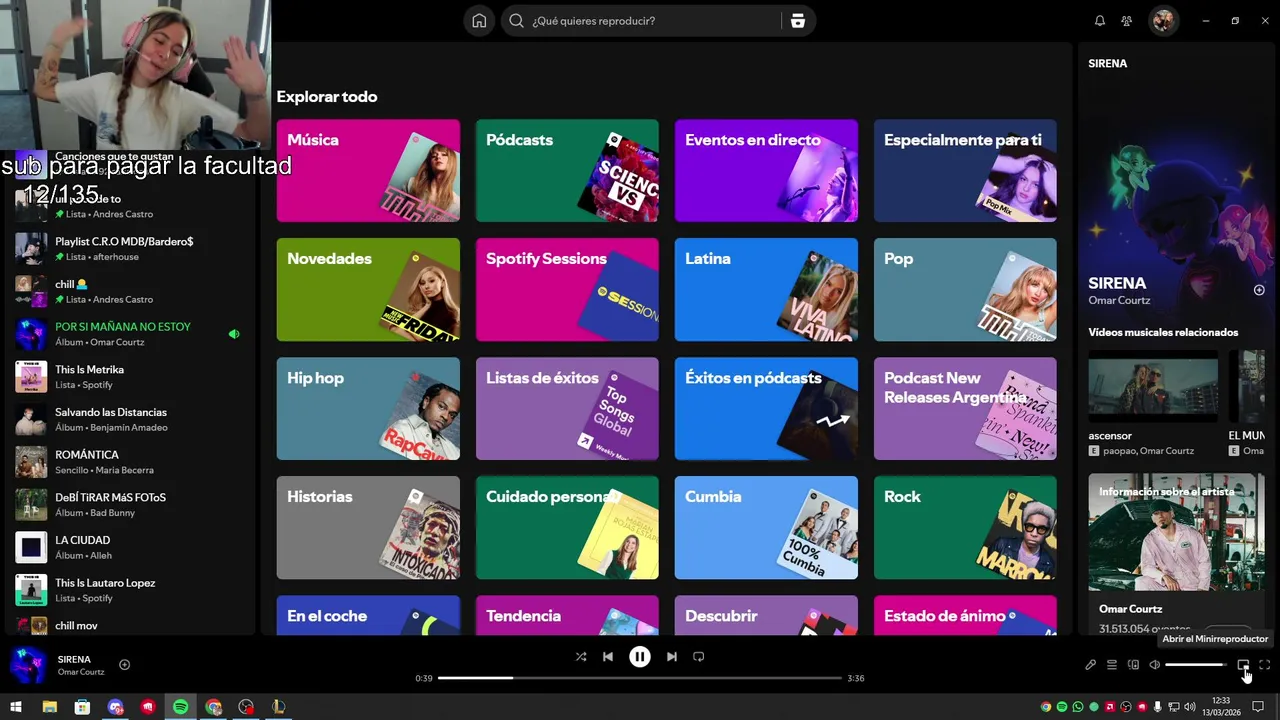This screenshot has width=1280, height=720.
Task: Open lyrics microphone icon
Action: pyautogui.click(x=1091, y=665)
